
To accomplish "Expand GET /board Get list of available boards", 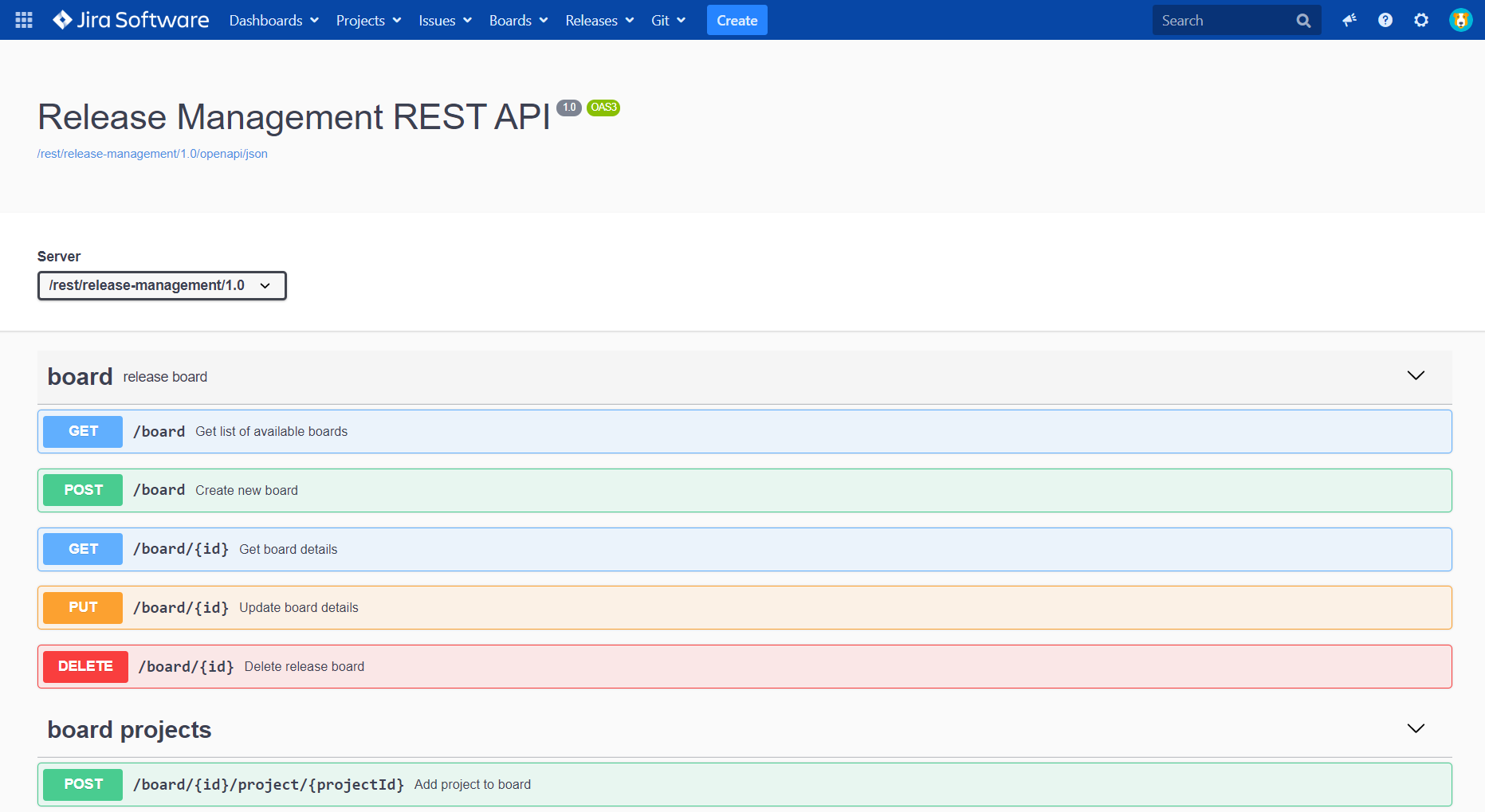I will click(744, 431).
